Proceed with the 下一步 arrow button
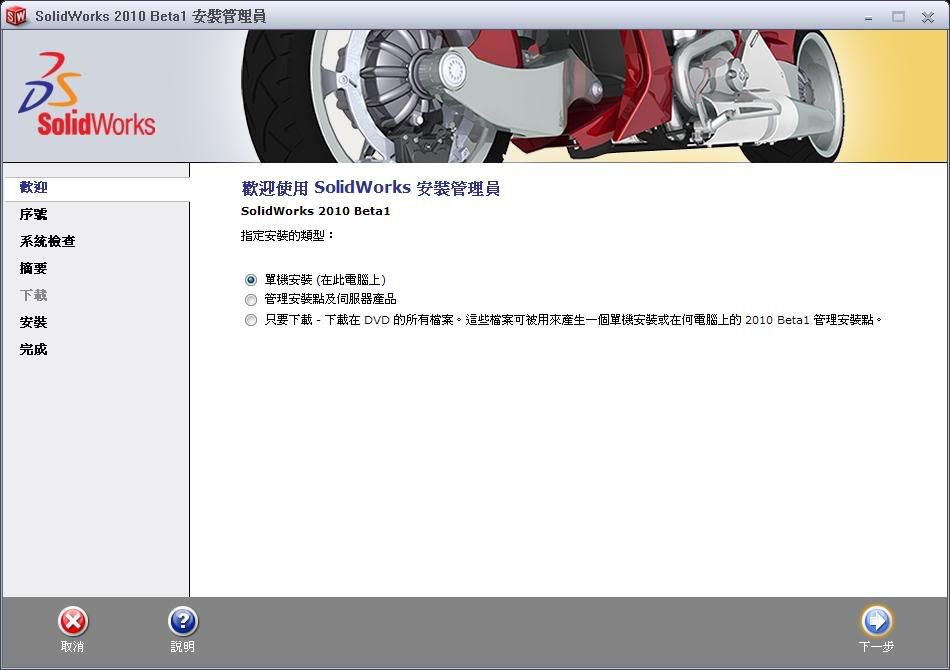The image size is (950, 670). pos(877,621)
